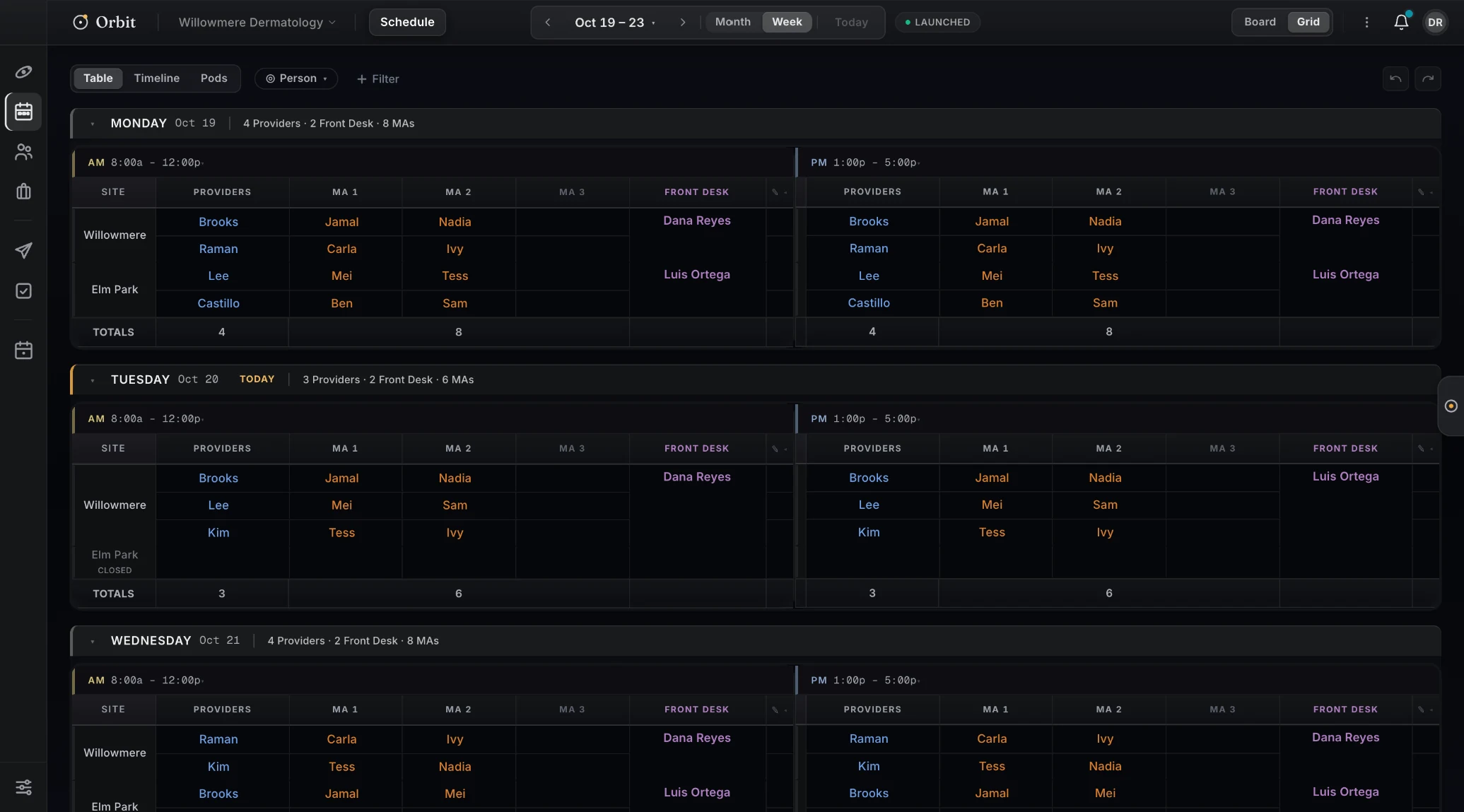Open the sliders settings sidebar icon
Viewport: 1464px width, 812px height.
point(23,787)
